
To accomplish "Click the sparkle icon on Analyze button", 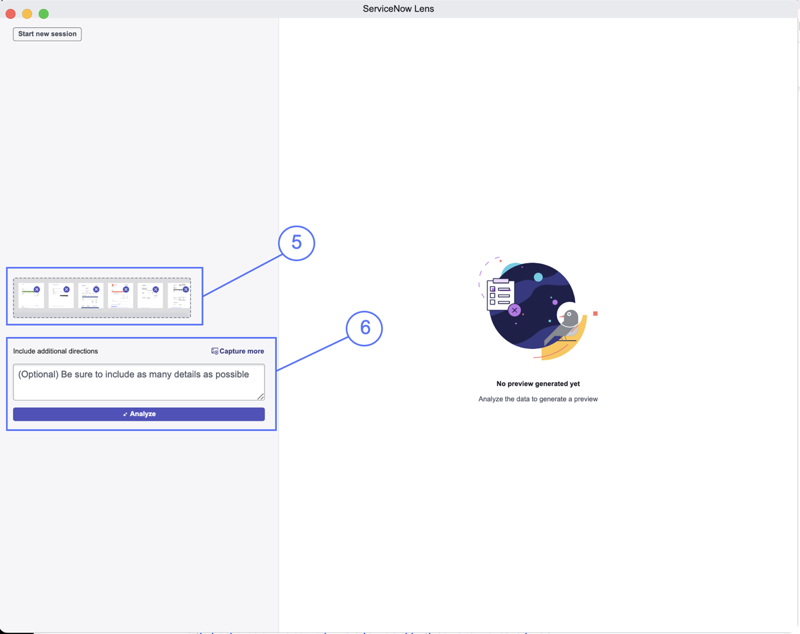I will 125,414.
